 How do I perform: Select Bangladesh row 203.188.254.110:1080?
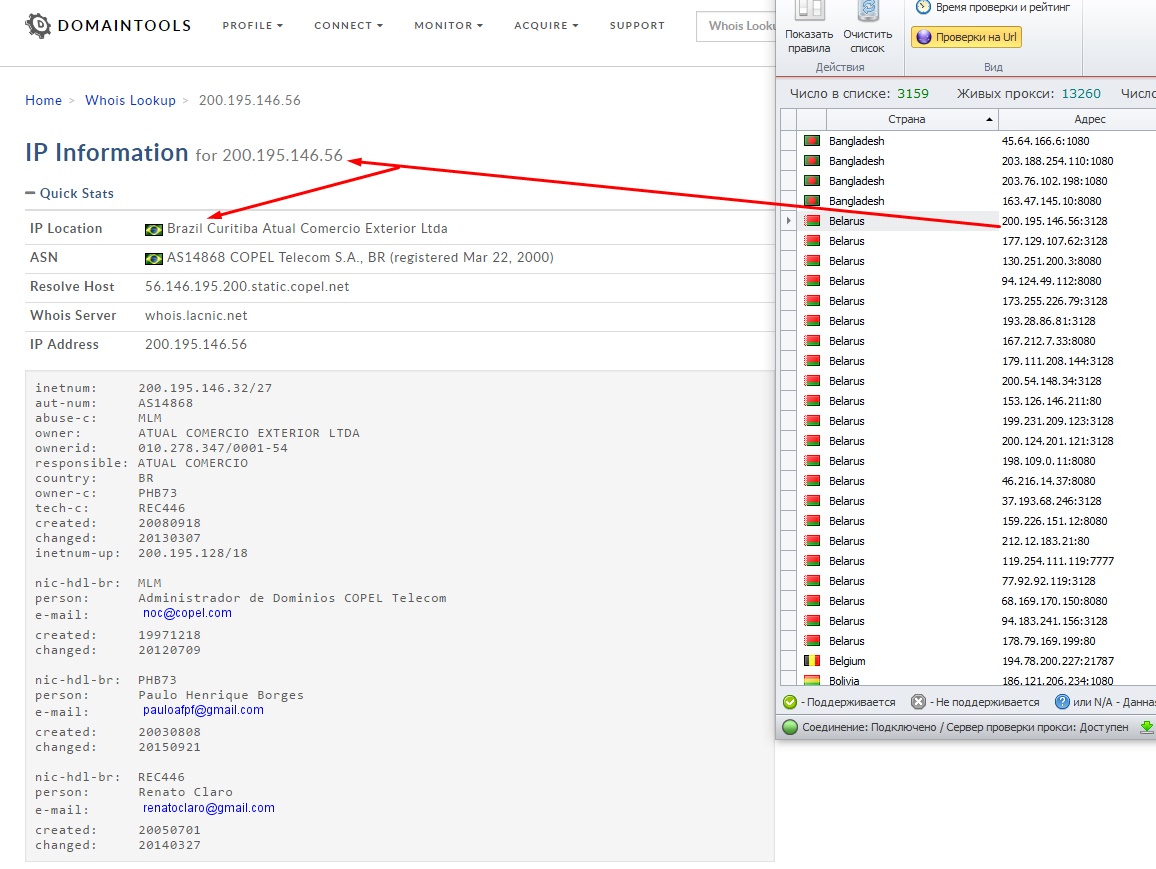968,161
